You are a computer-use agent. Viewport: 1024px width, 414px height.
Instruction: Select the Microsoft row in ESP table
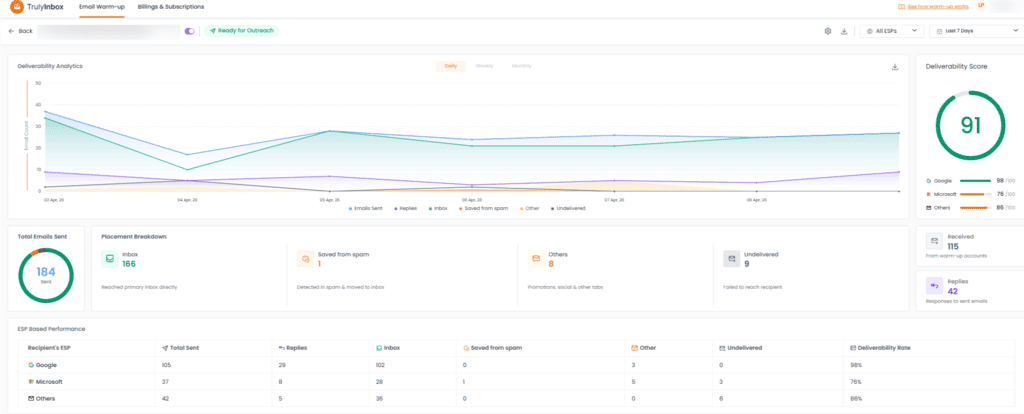click(x=516, y=381)
